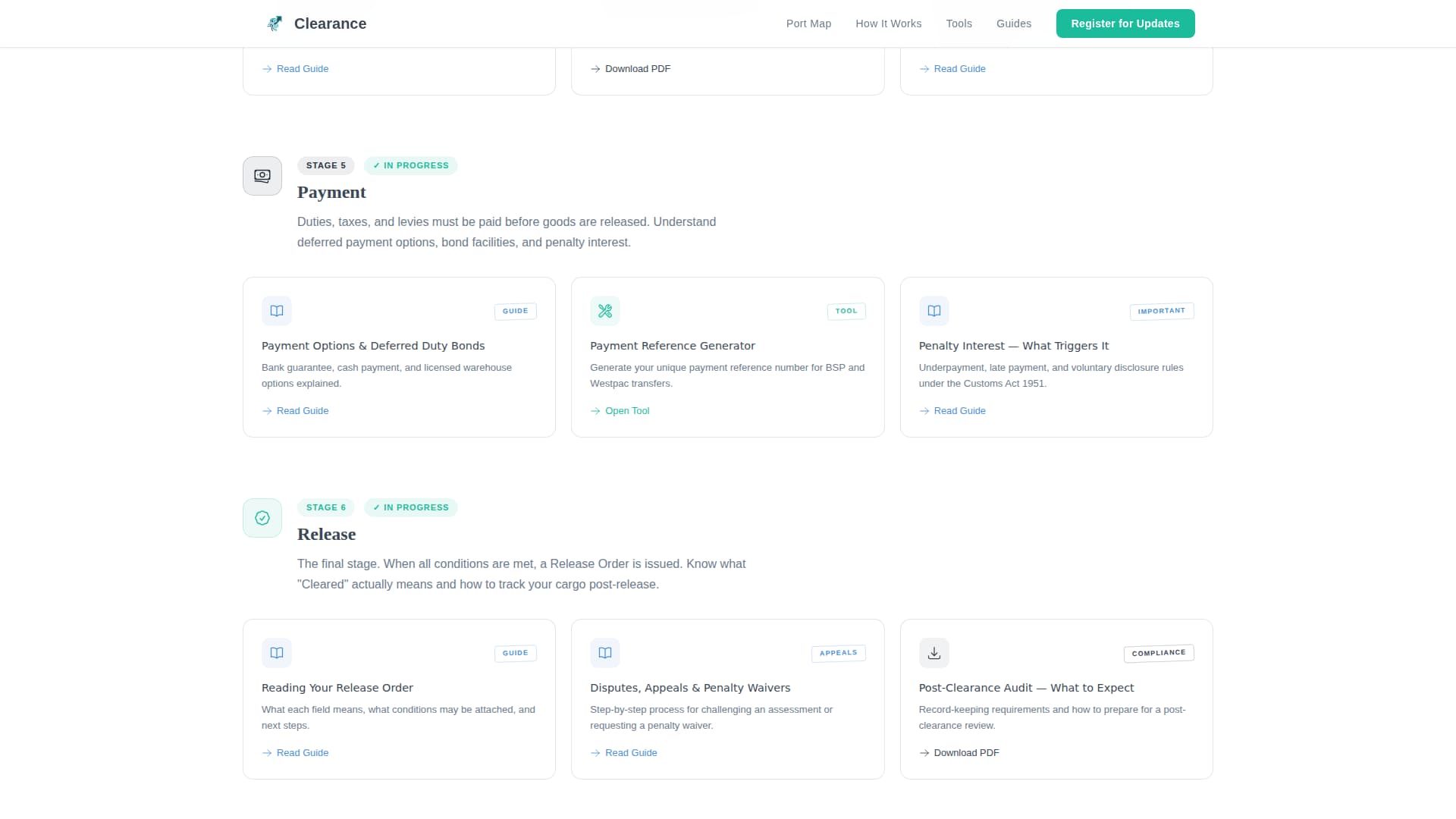This screenshot has width=1456, height=819.
Task: Click the Stage 5 In Progress badge
Action: (x=410, y=165)
